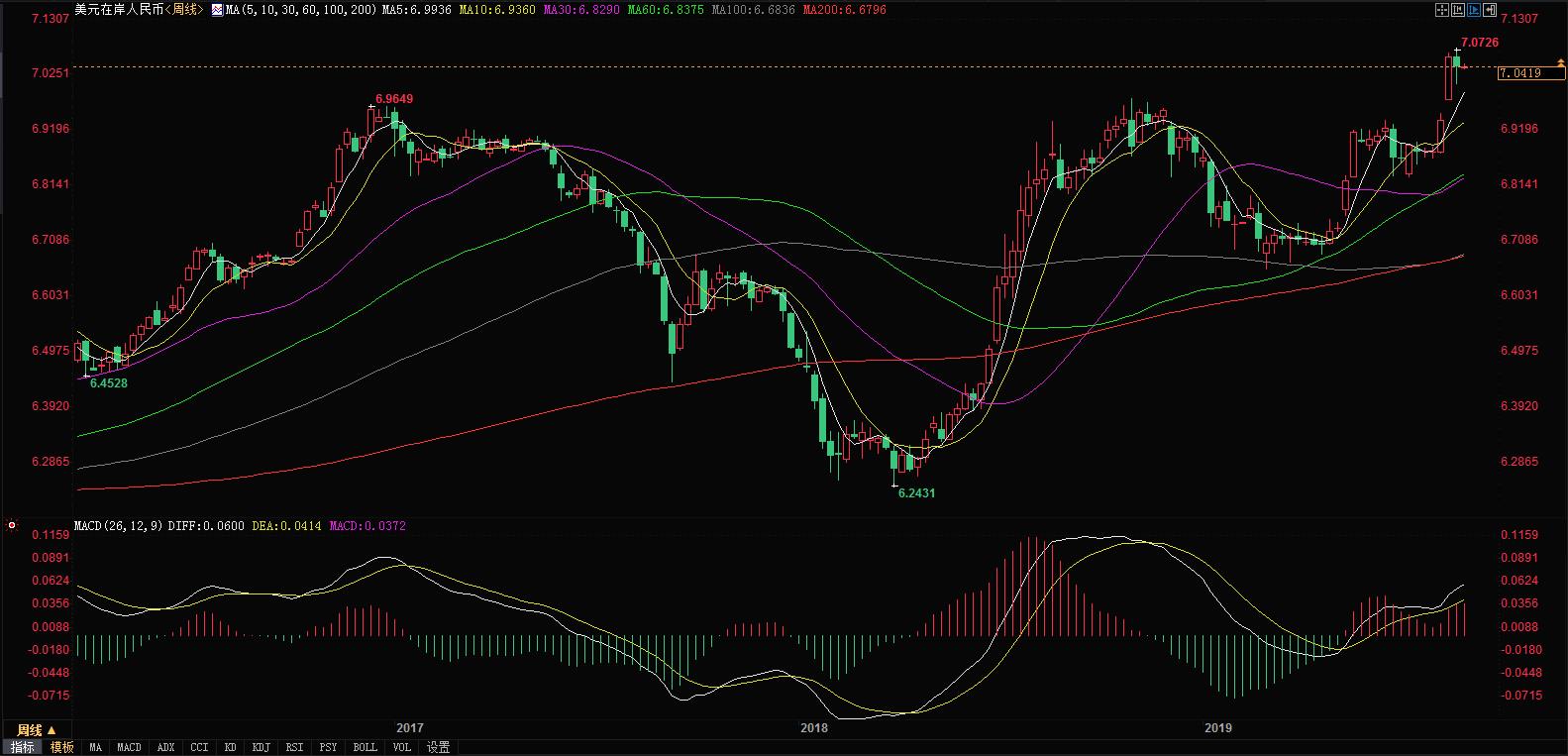Select the RSI indicator tab

[294, 747]
